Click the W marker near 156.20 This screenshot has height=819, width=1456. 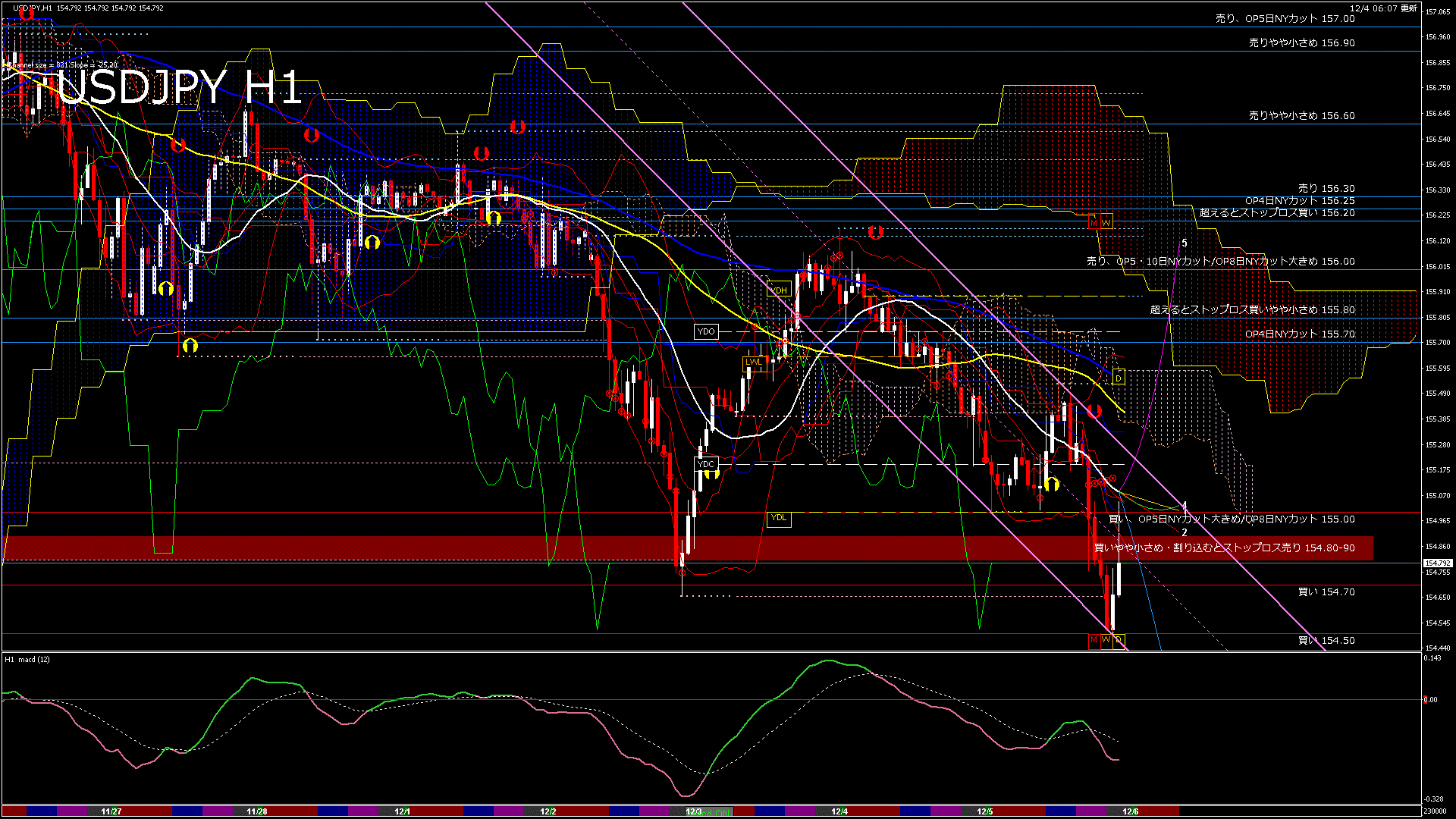click(x=1106, y=222)
